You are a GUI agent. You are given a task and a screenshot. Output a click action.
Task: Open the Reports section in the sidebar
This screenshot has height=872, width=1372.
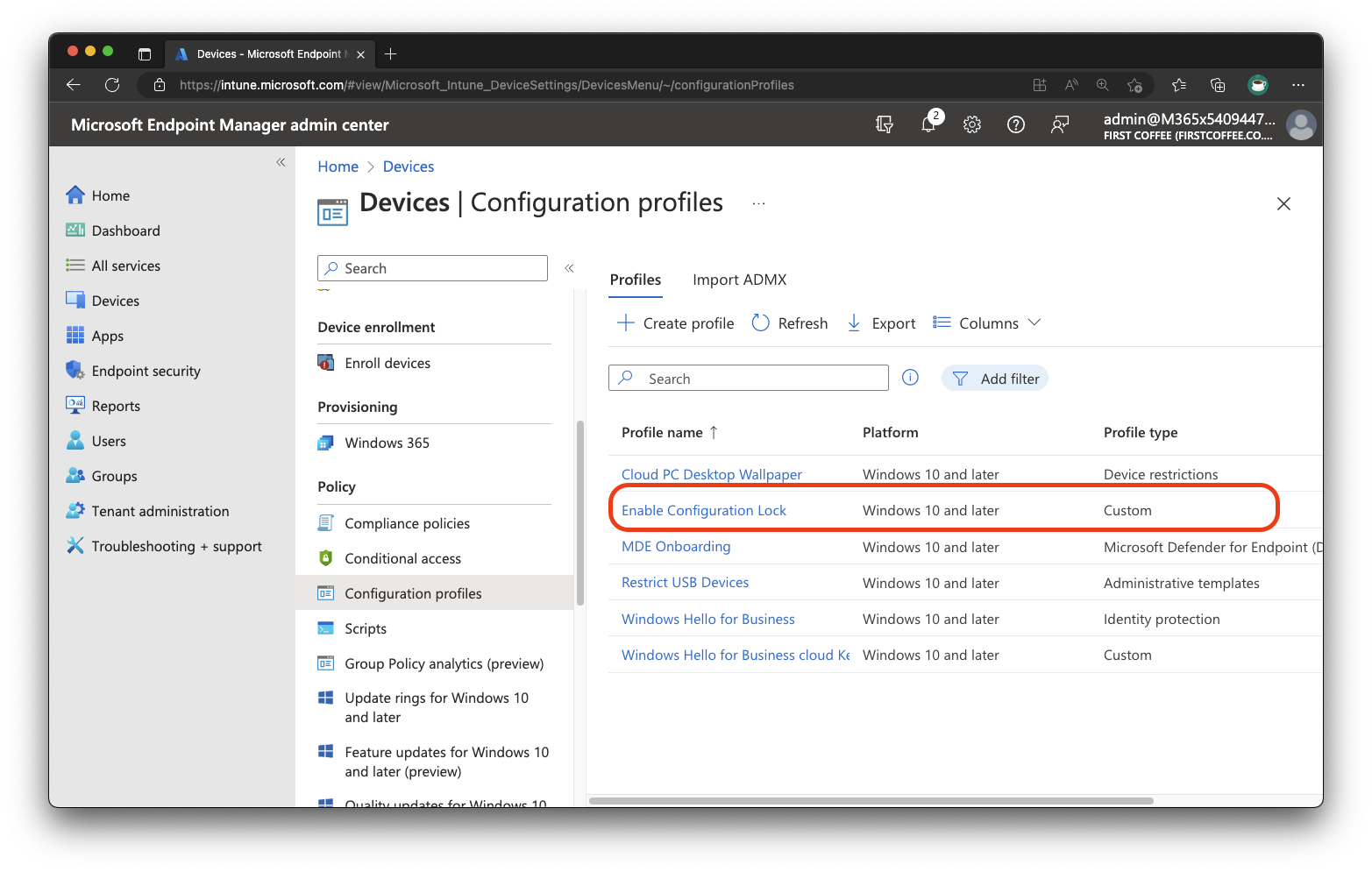click(114, 405)
